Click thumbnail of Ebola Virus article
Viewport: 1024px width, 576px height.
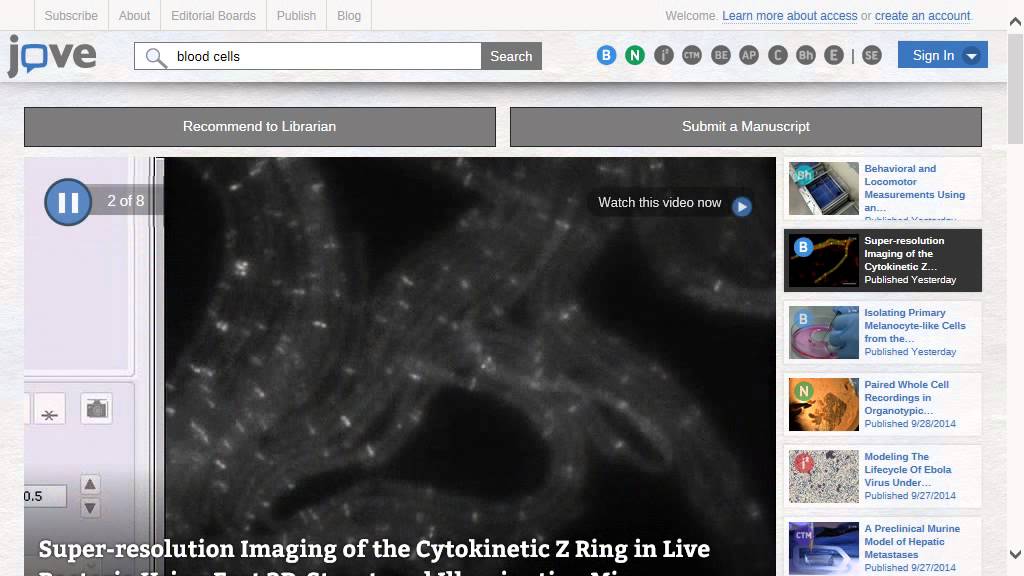click(x=824, y=476)
